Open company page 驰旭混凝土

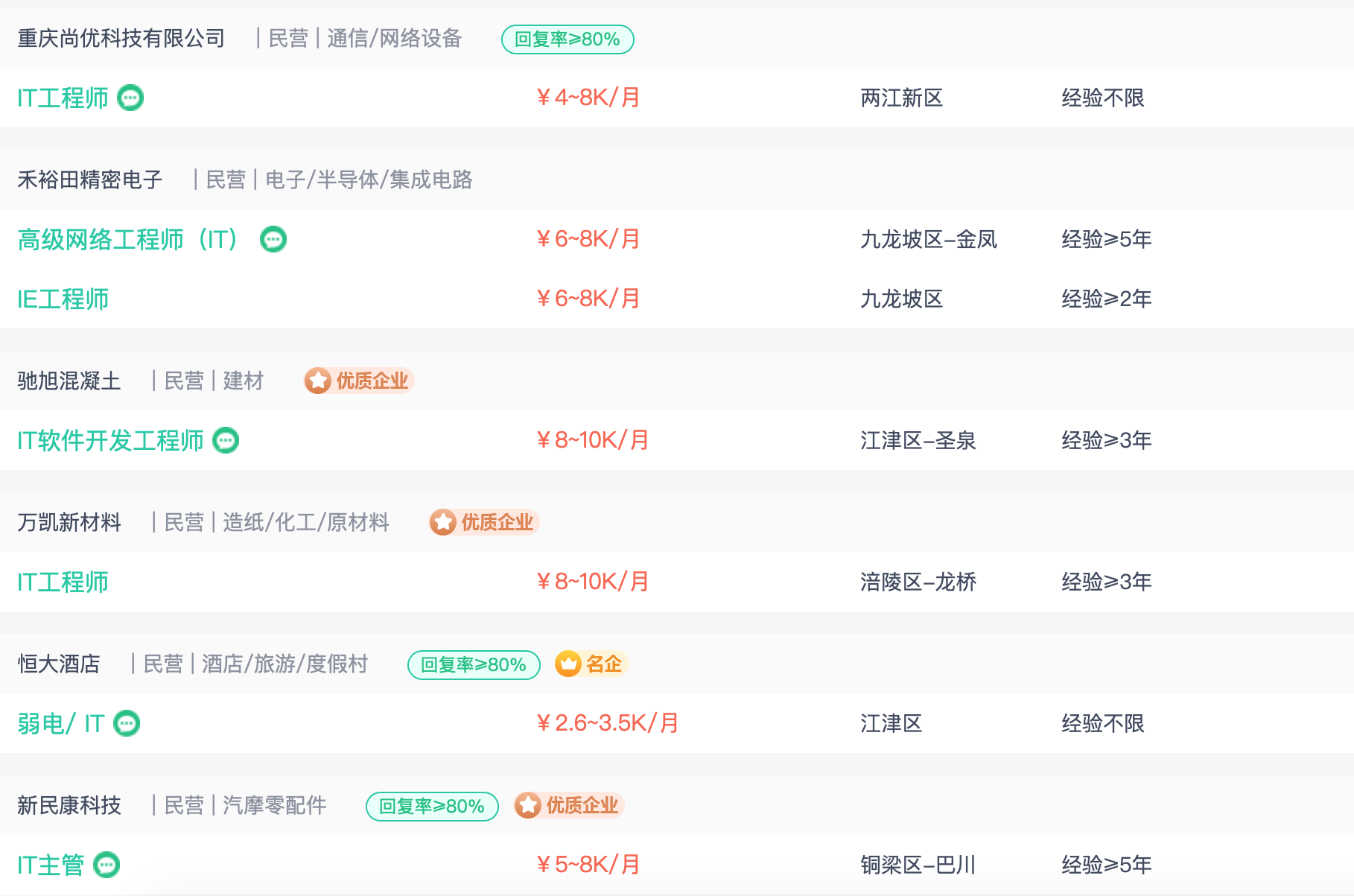[69, 381]
